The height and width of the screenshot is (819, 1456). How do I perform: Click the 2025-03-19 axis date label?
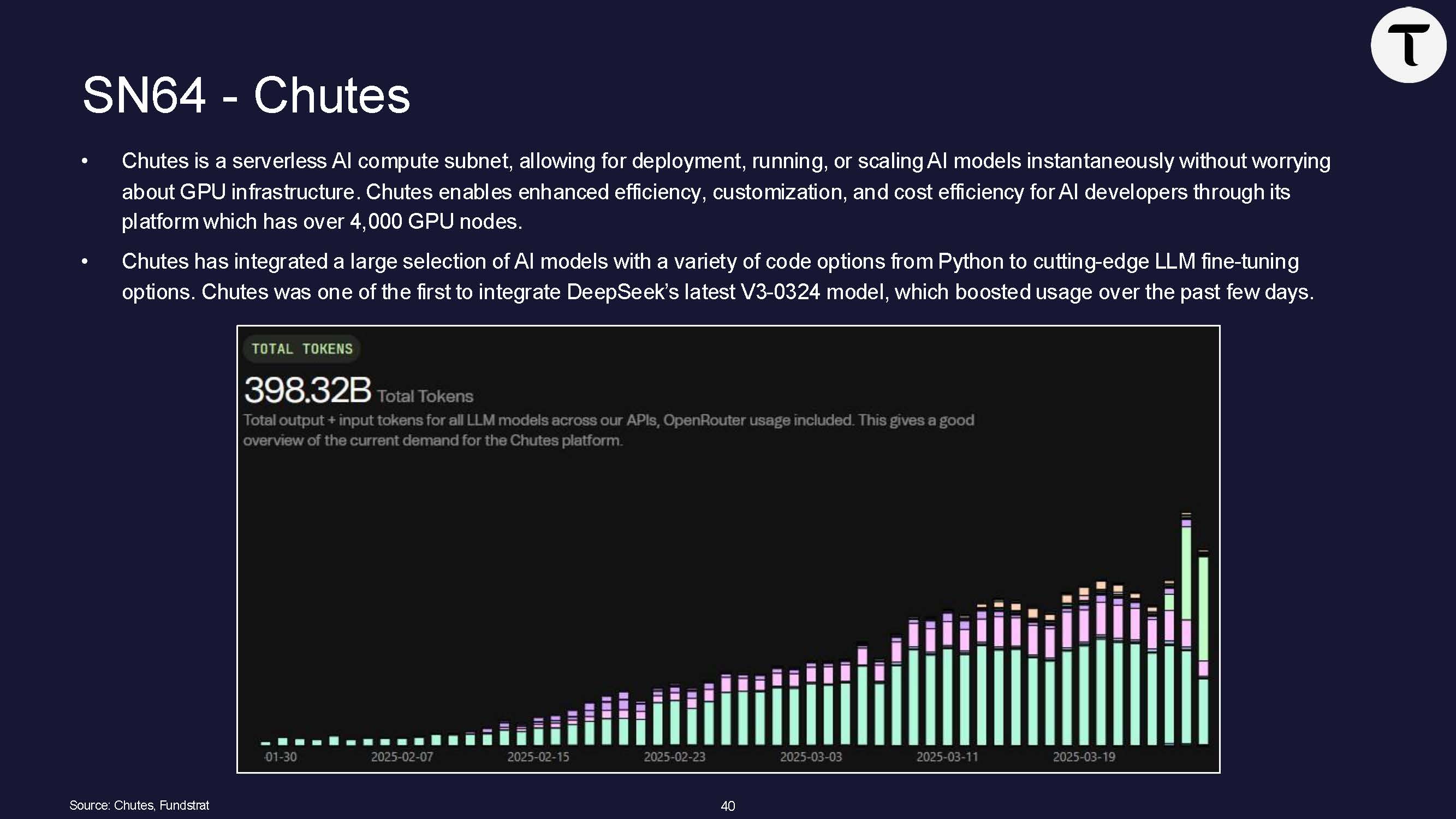click(x=1084, y=757)
